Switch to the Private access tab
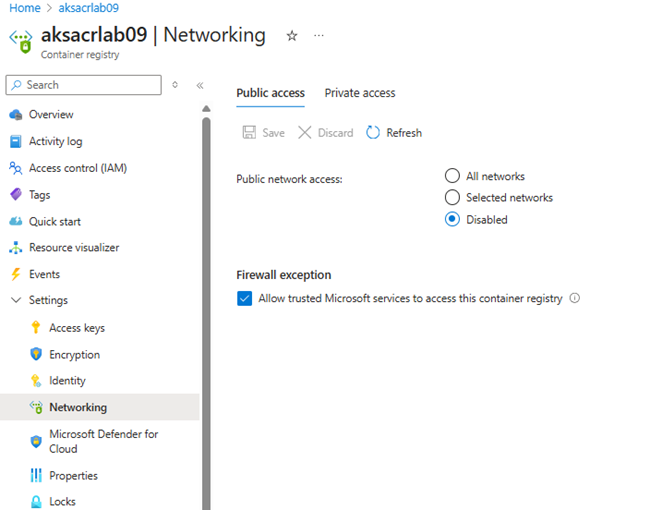This screenshot has width=650, height=510. pos(360,93)
